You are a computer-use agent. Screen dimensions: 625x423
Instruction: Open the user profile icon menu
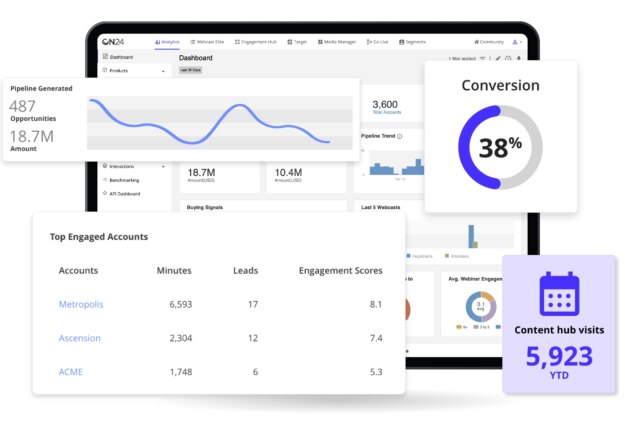click(516, 42)
